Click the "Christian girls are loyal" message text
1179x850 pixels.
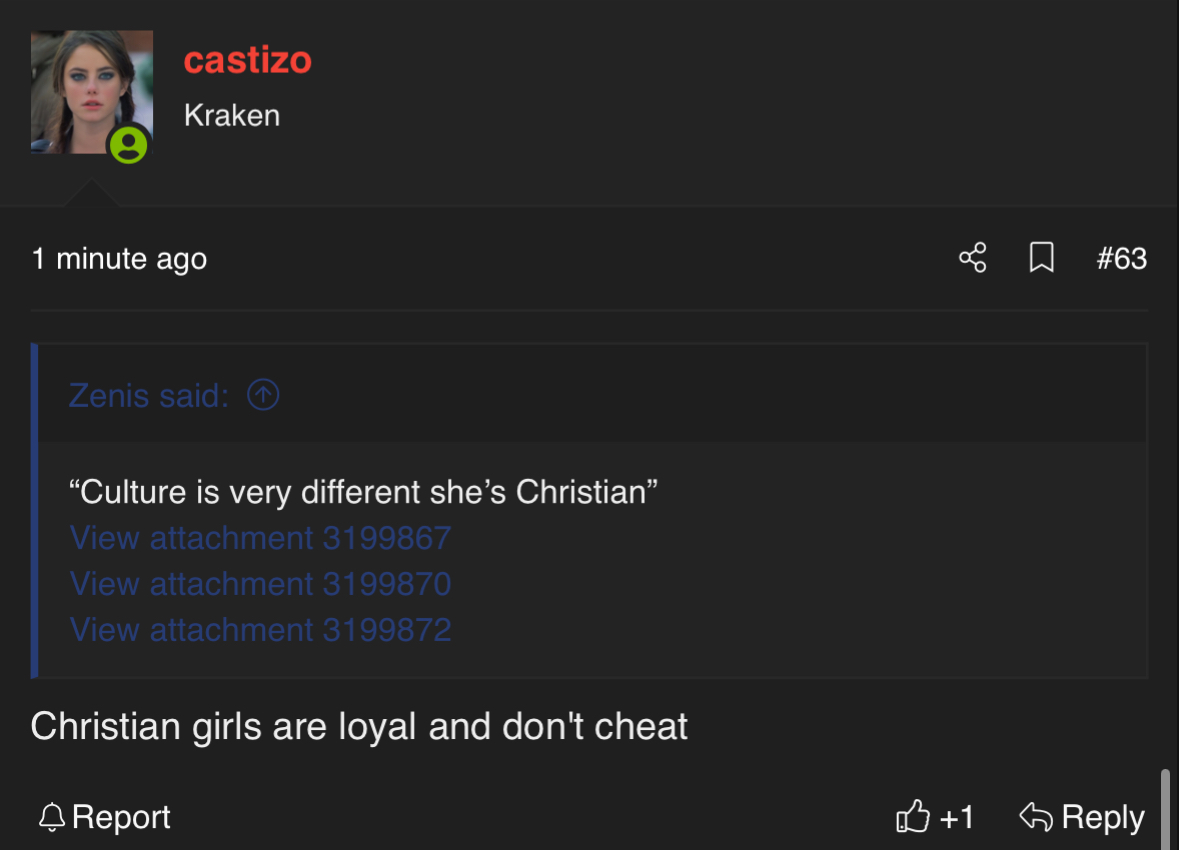pyautogui.click(x=359, y=726)
